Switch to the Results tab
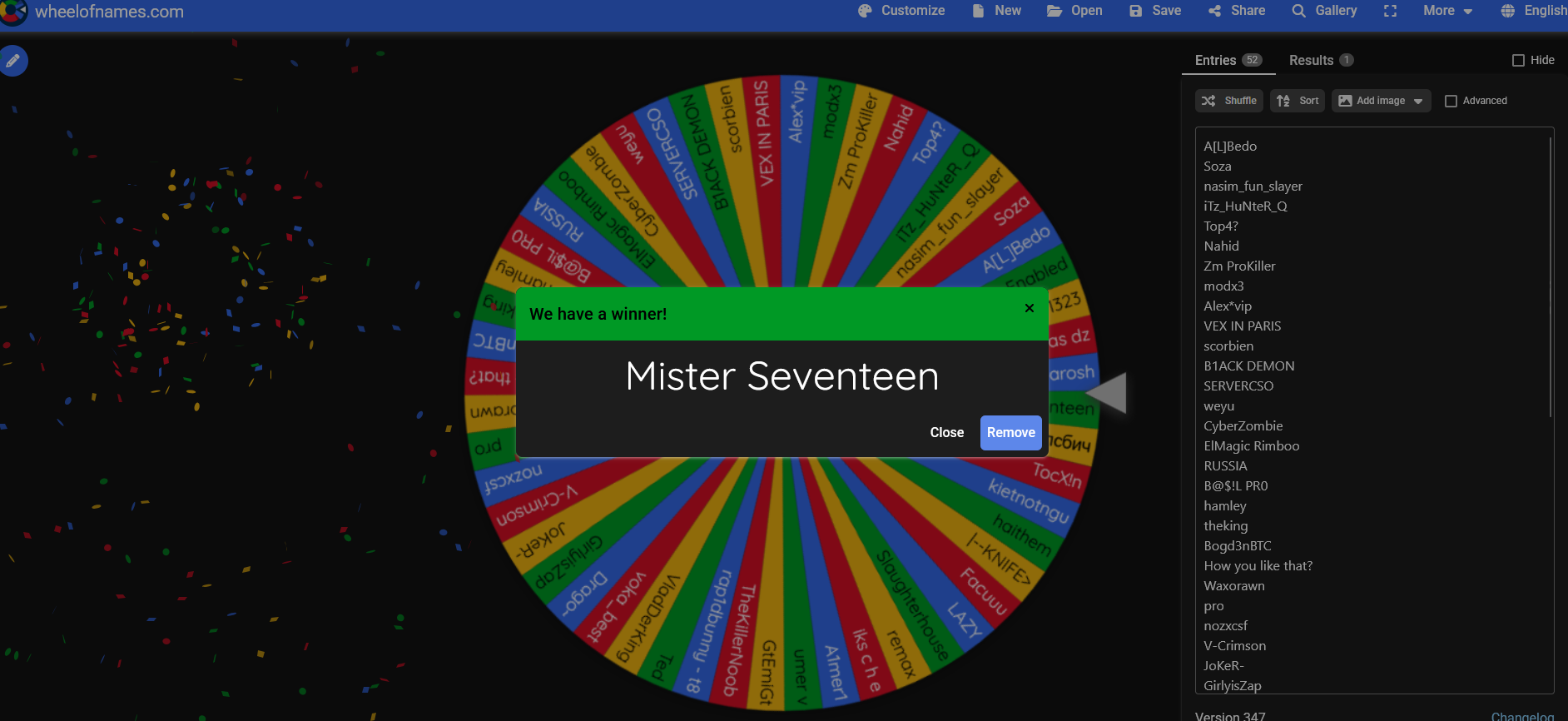The width and height of the screenshot is (1568, 721). 1320,60
